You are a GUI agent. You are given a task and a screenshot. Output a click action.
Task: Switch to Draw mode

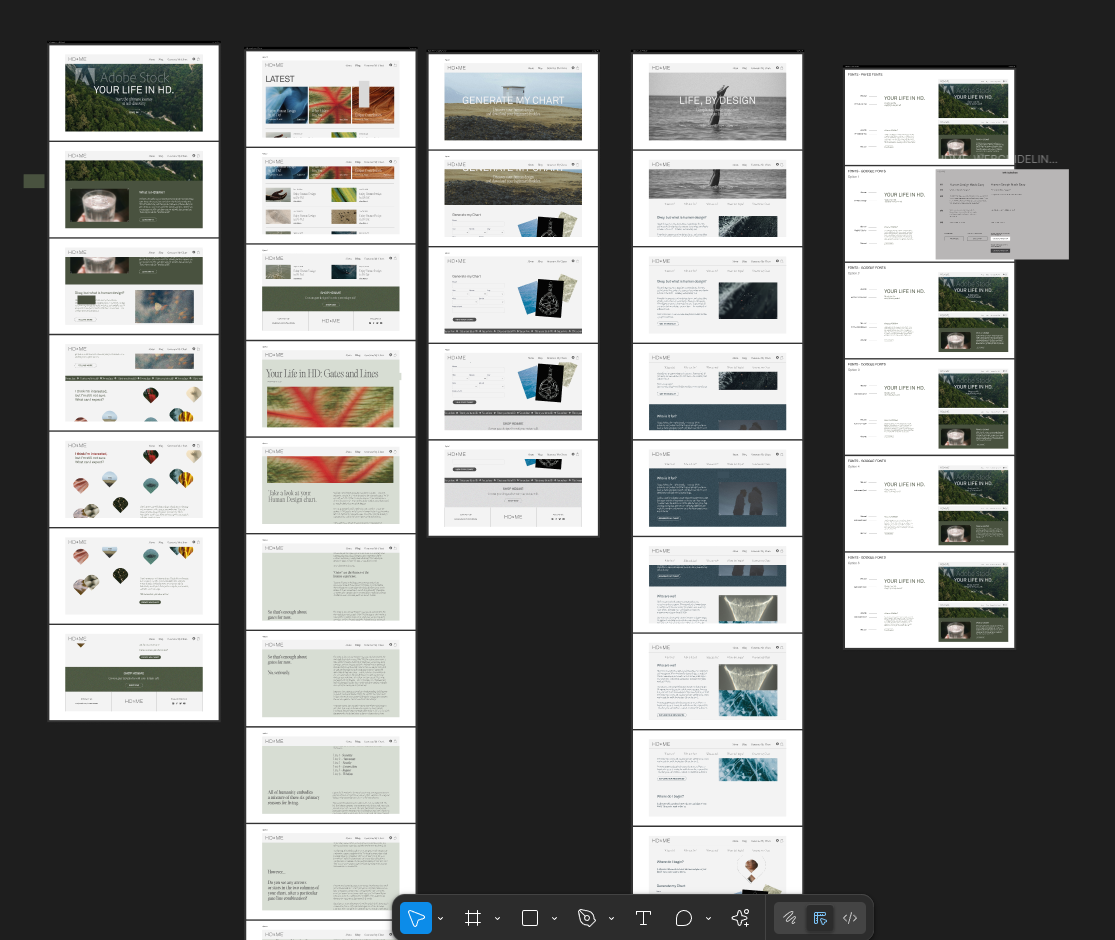790,918
